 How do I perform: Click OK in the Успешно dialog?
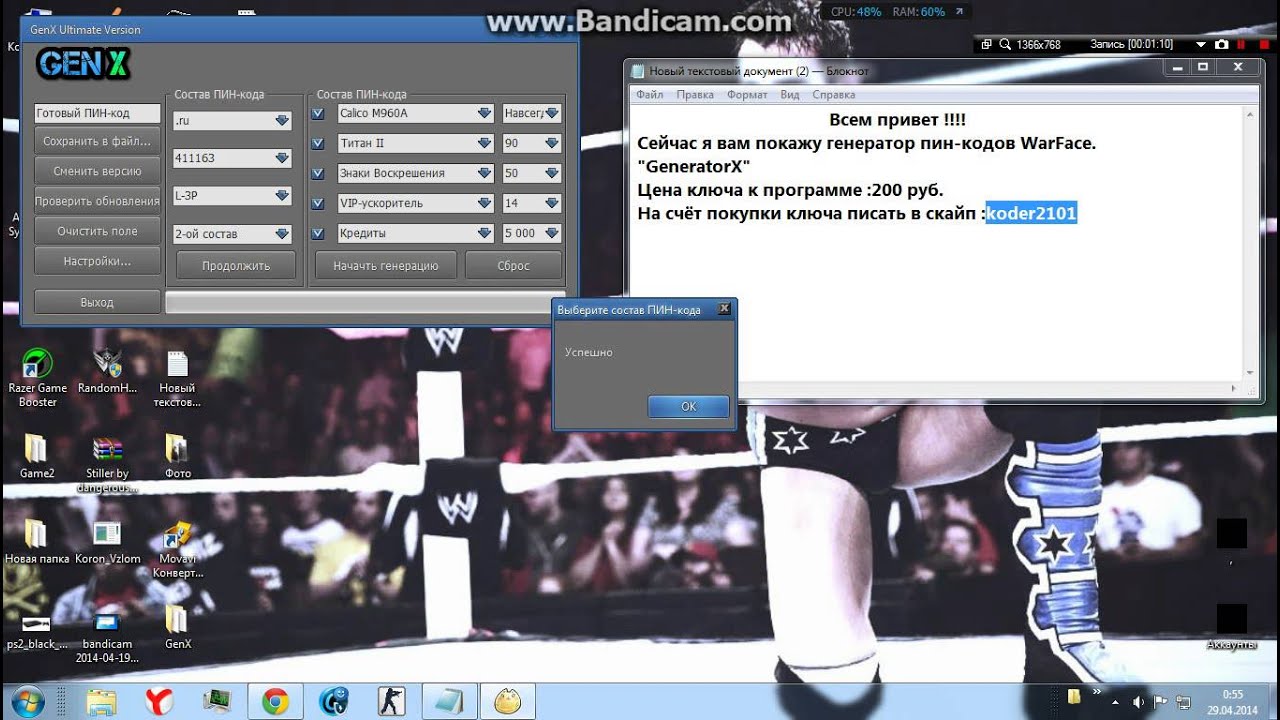tap(688, 407)
